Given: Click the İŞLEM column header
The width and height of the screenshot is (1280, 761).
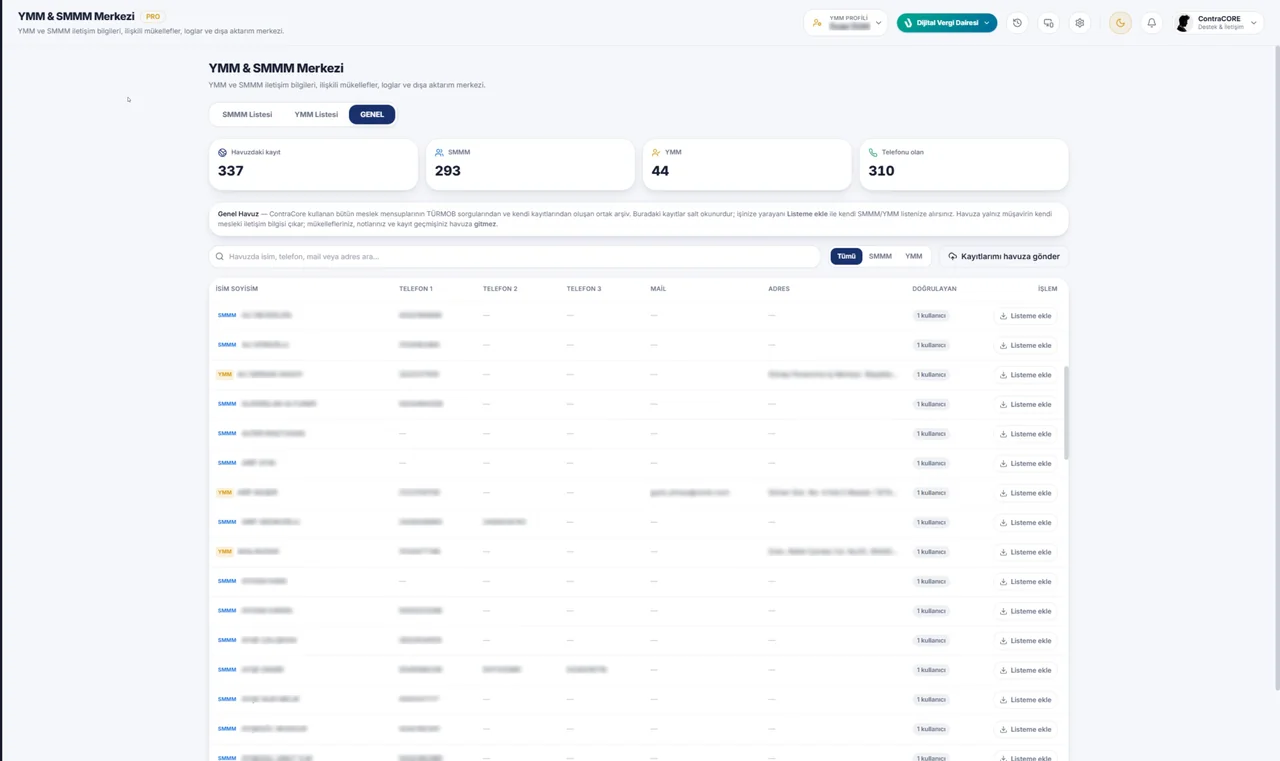Looking at the screenshot, I should [x=1047, y=289].
